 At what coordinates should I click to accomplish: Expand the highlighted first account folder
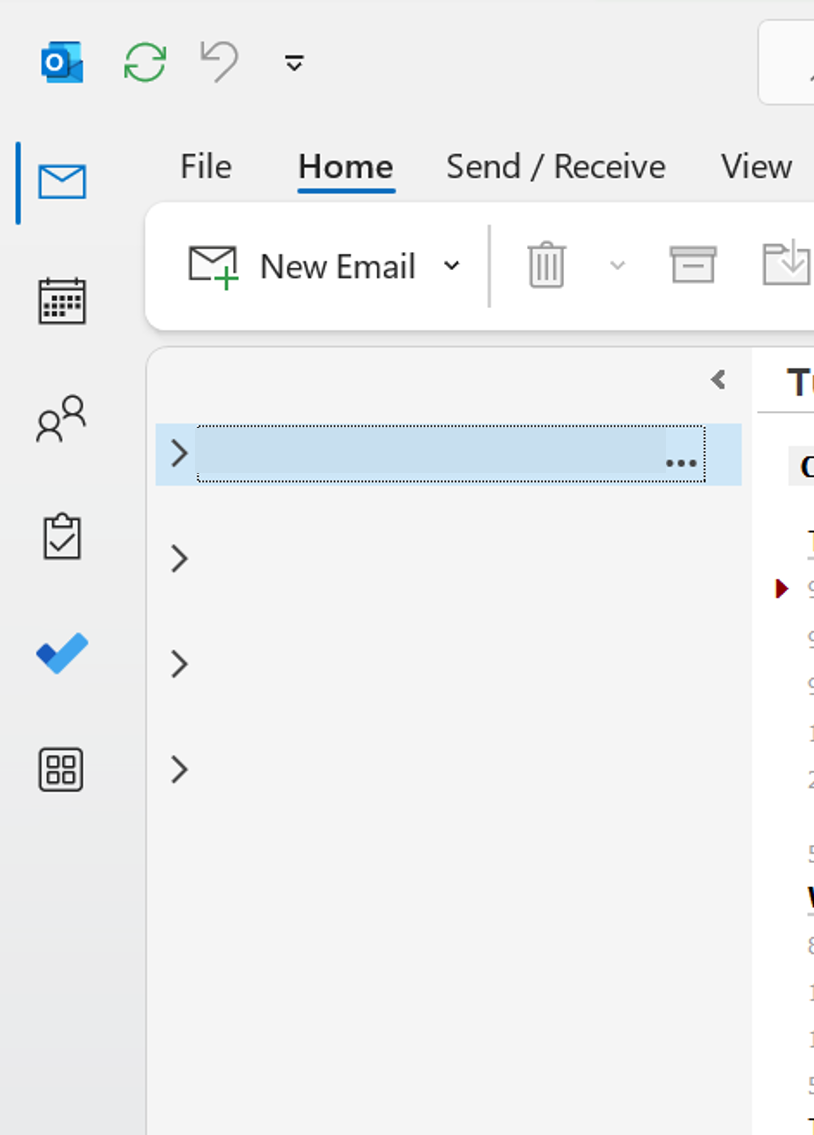pyautogui.click(x=179, y=454)
